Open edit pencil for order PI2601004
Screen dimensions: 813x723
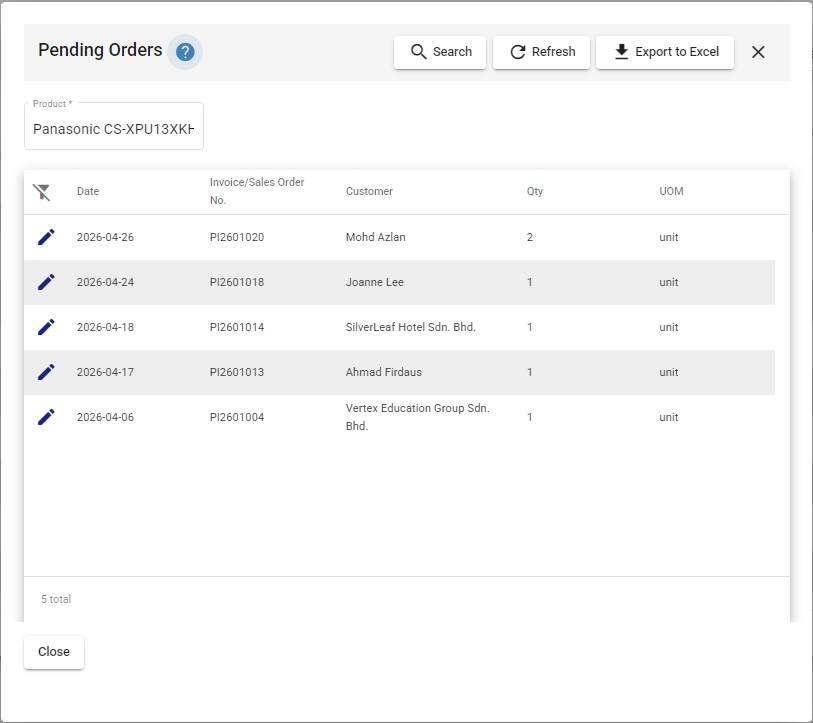coord(46,417)
